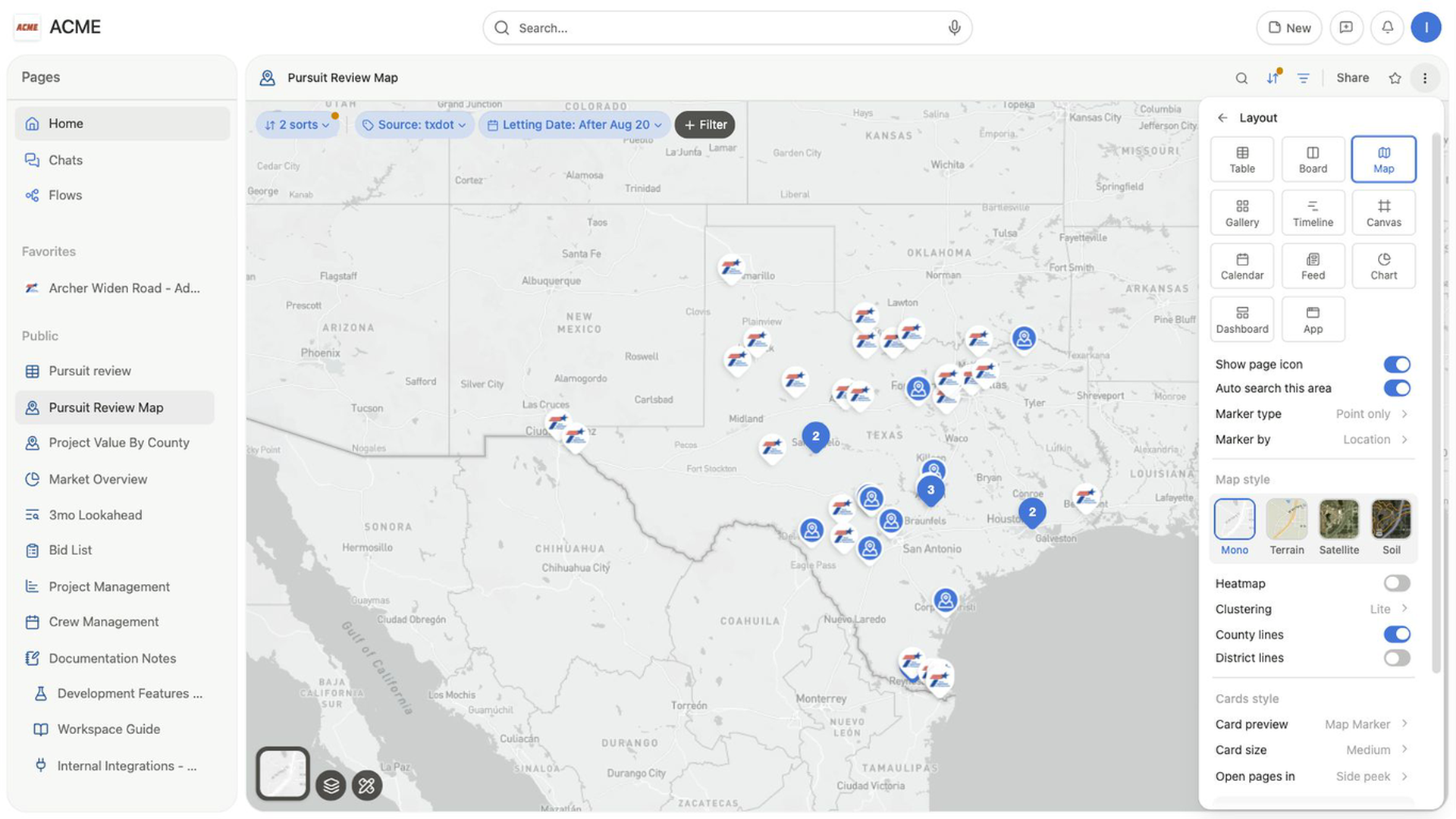Open Project Value By County page
This screenshot has height=819, width=1456.
click(115, 443)
